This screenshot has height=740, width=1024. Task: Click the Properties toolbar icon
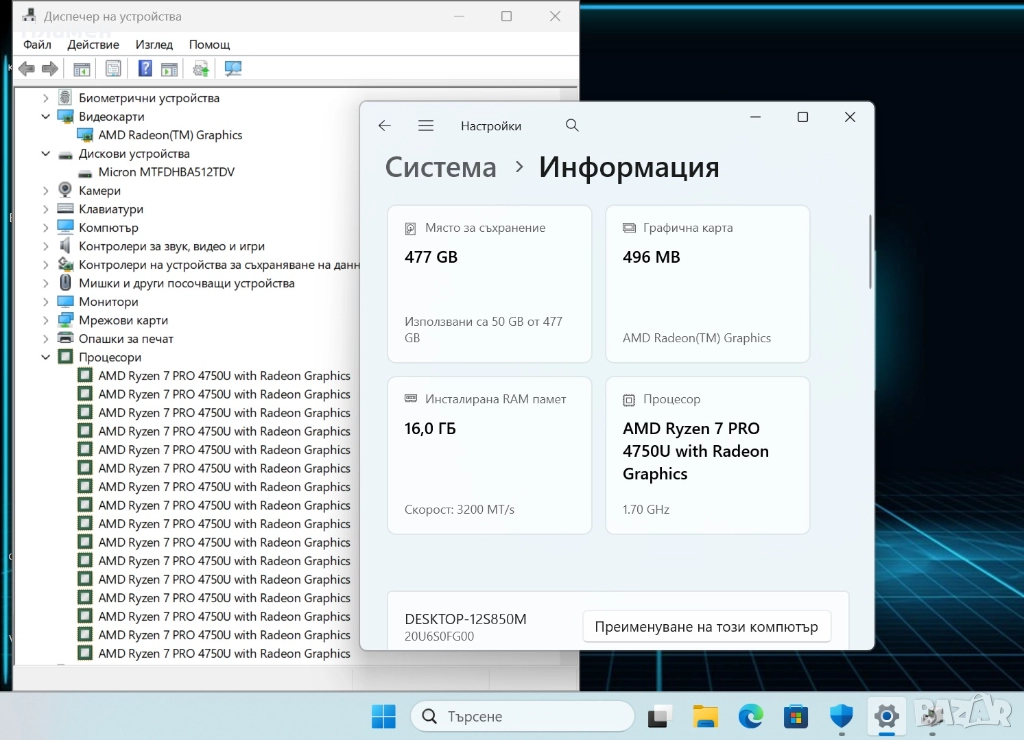coord(113,69)
